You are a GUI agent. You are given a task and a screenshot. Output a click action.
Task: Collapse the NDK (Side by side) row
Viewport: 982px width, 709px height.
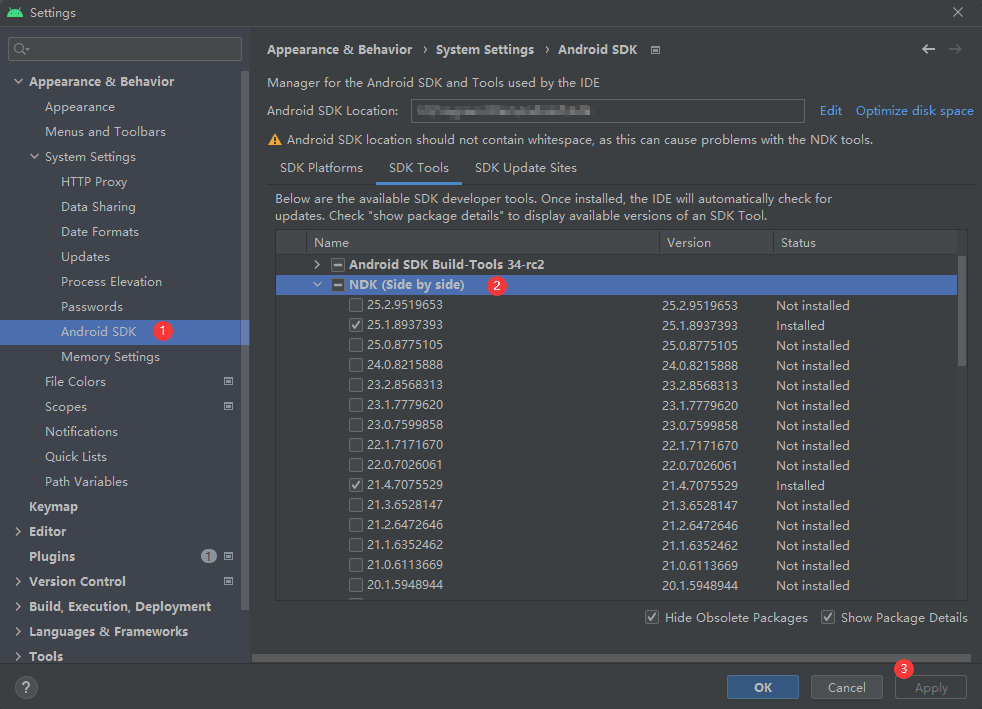(x=317, y=285)
